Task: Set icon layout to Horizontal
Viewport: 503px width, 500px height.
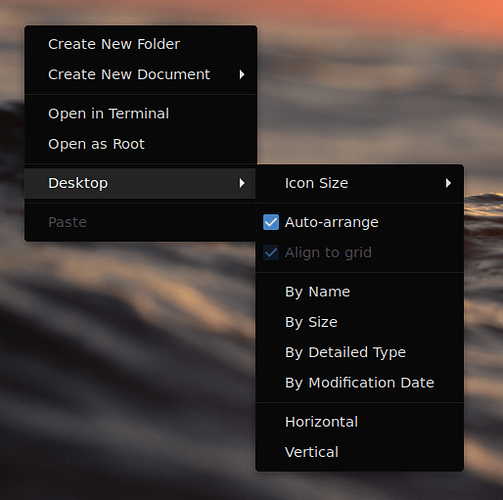Action: 360,422
